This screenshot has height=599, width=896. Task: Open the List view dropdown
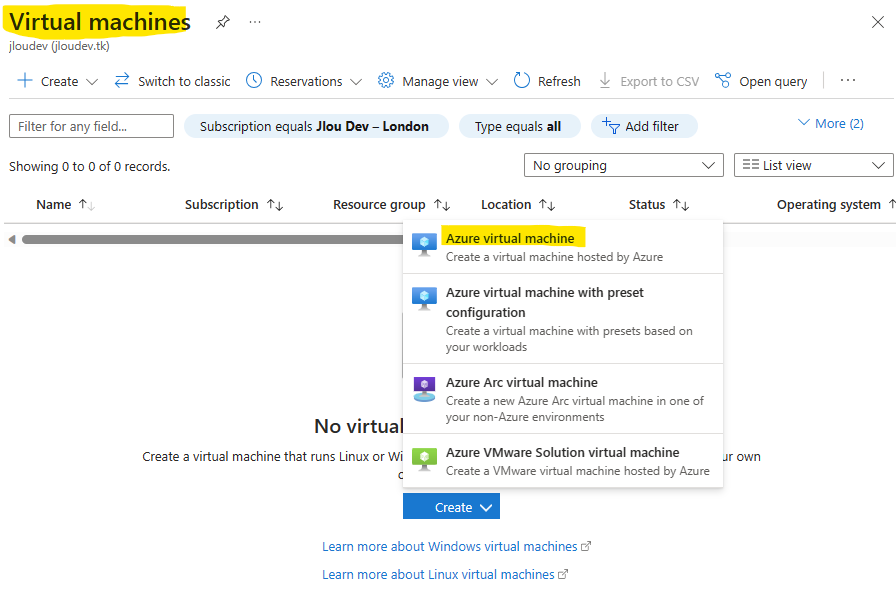tap(813, 165)
